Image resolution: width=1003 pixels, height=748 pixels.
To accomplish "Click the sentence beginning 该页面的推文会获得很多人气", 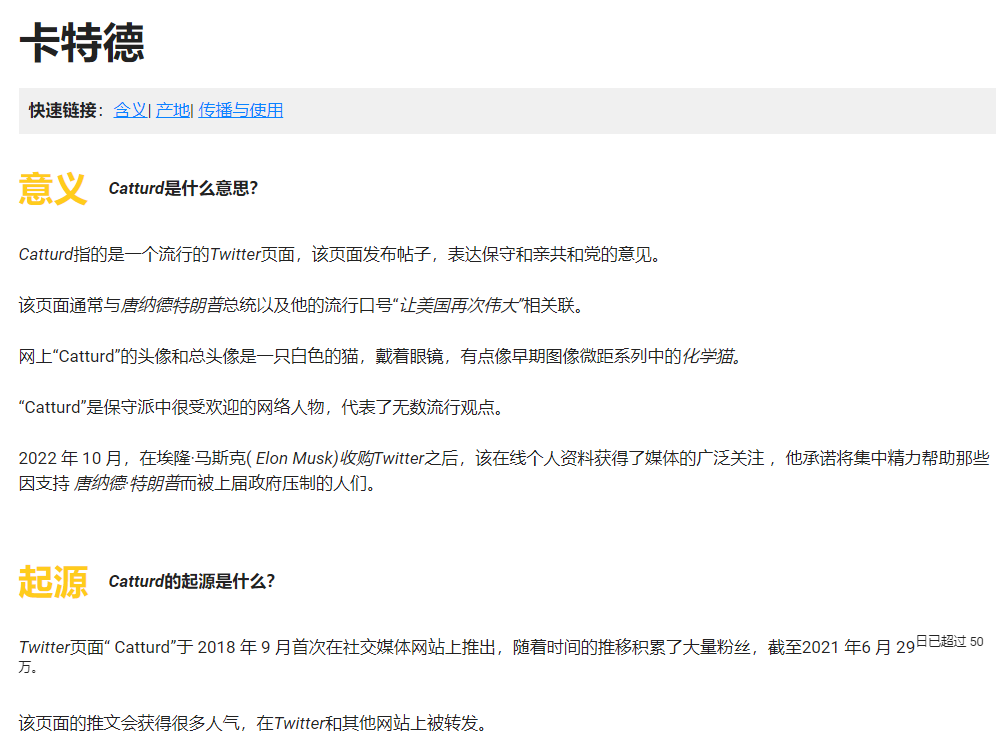I will coord(257,722).
